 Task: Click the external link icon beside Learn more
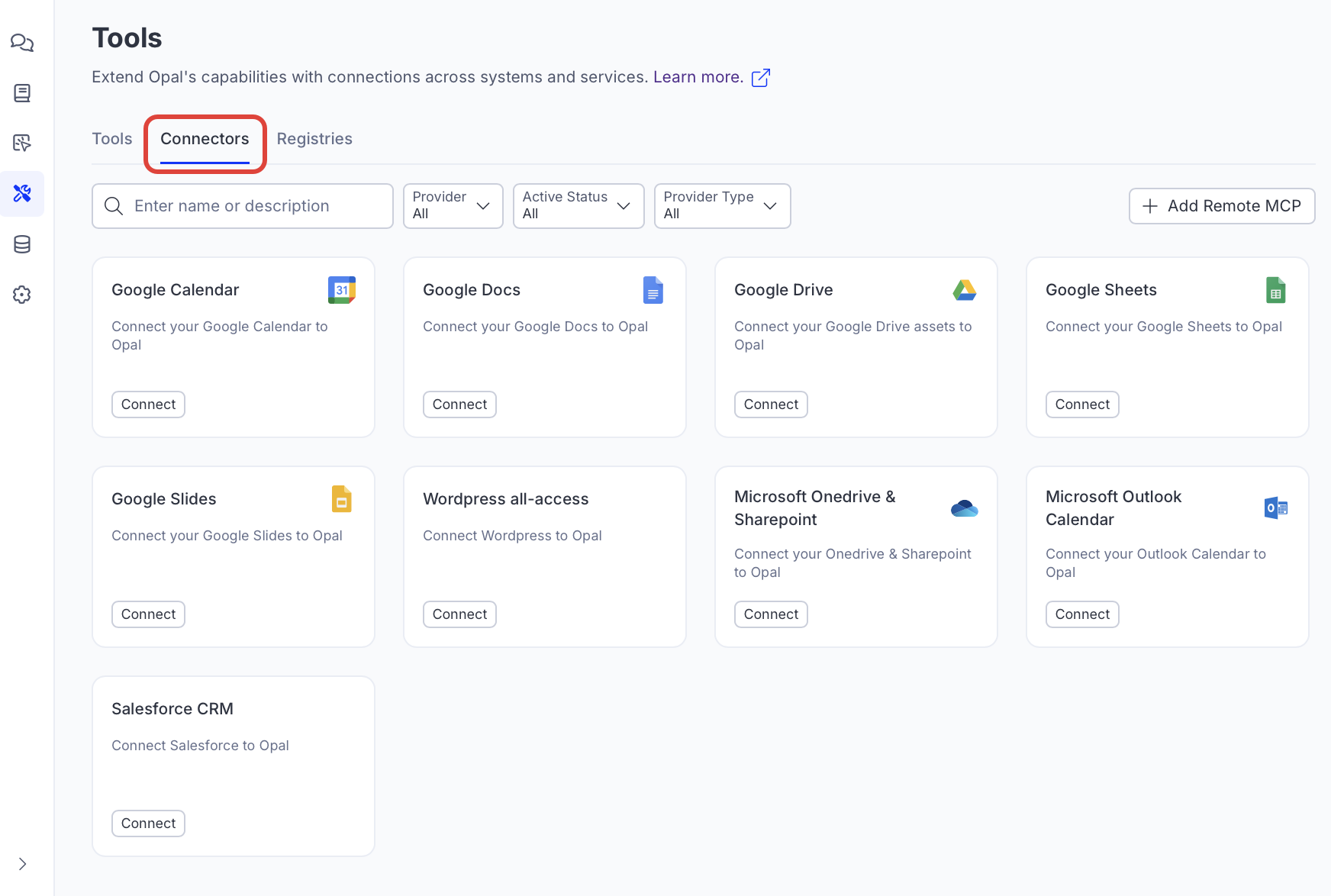[761, 78]
